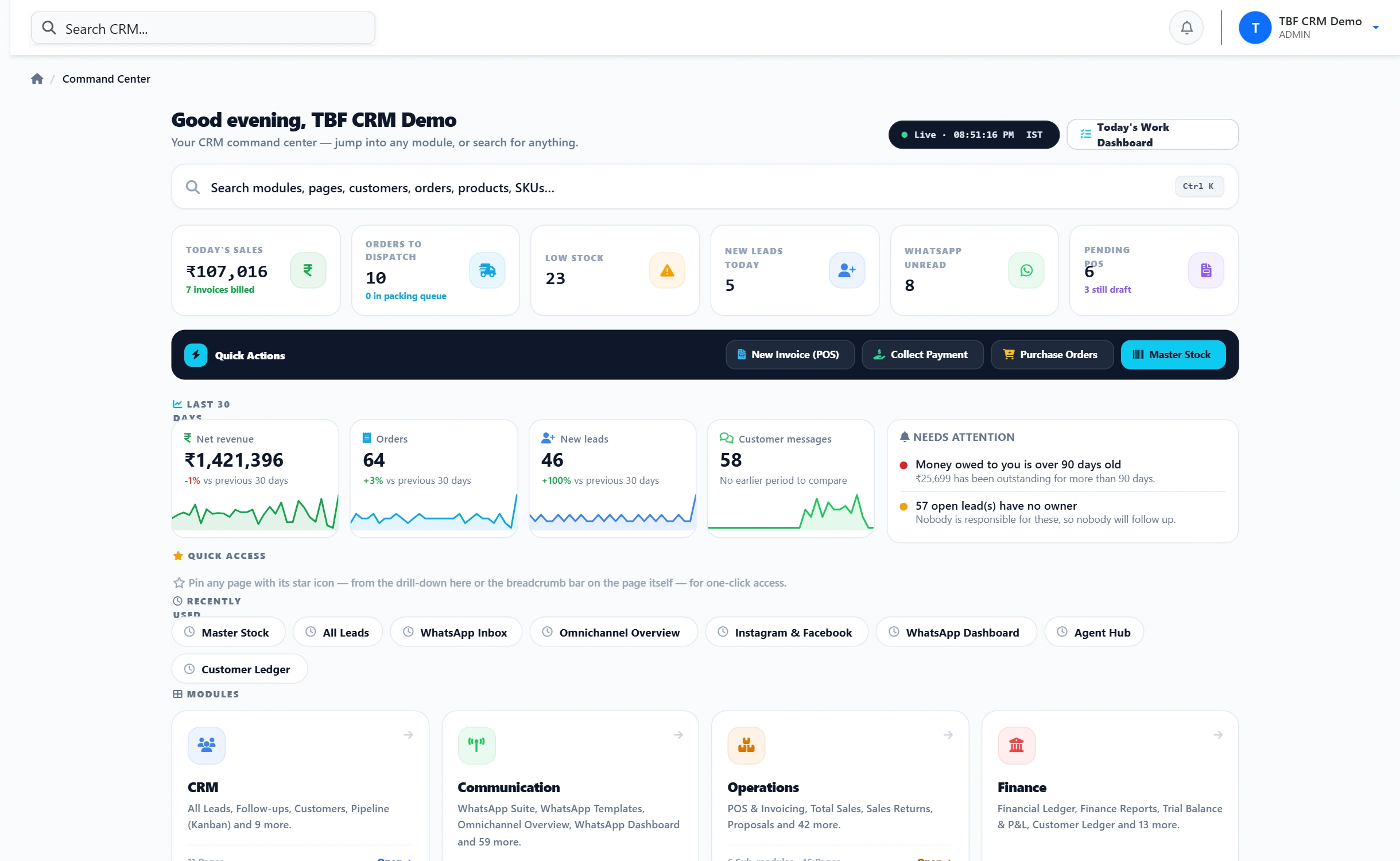Open WhatsApp Dashboard recent chip
Viewport: 1400px width, 861px height.
956,632
